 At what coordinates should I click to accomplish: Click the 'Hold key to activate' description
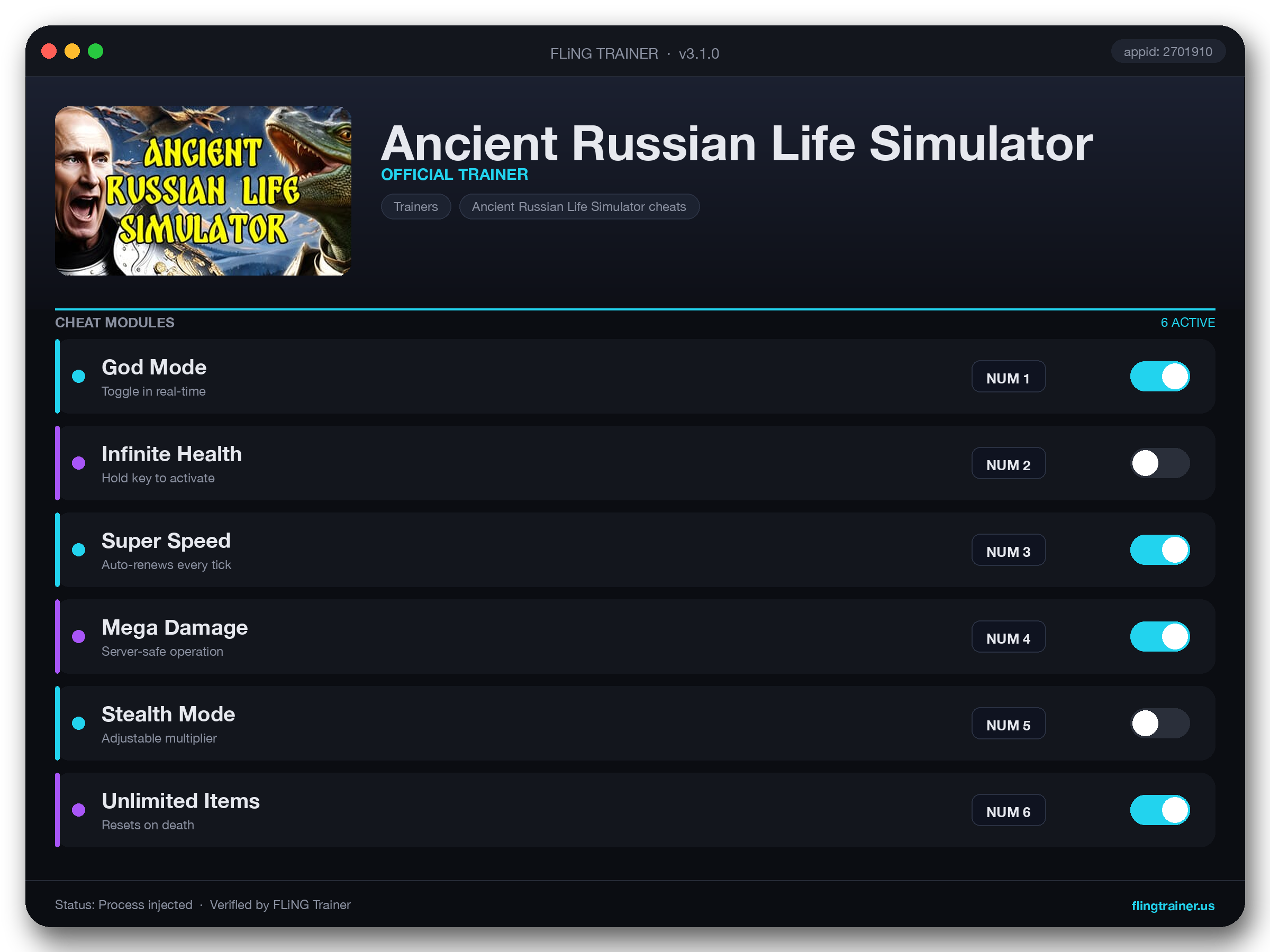point(158,478)
